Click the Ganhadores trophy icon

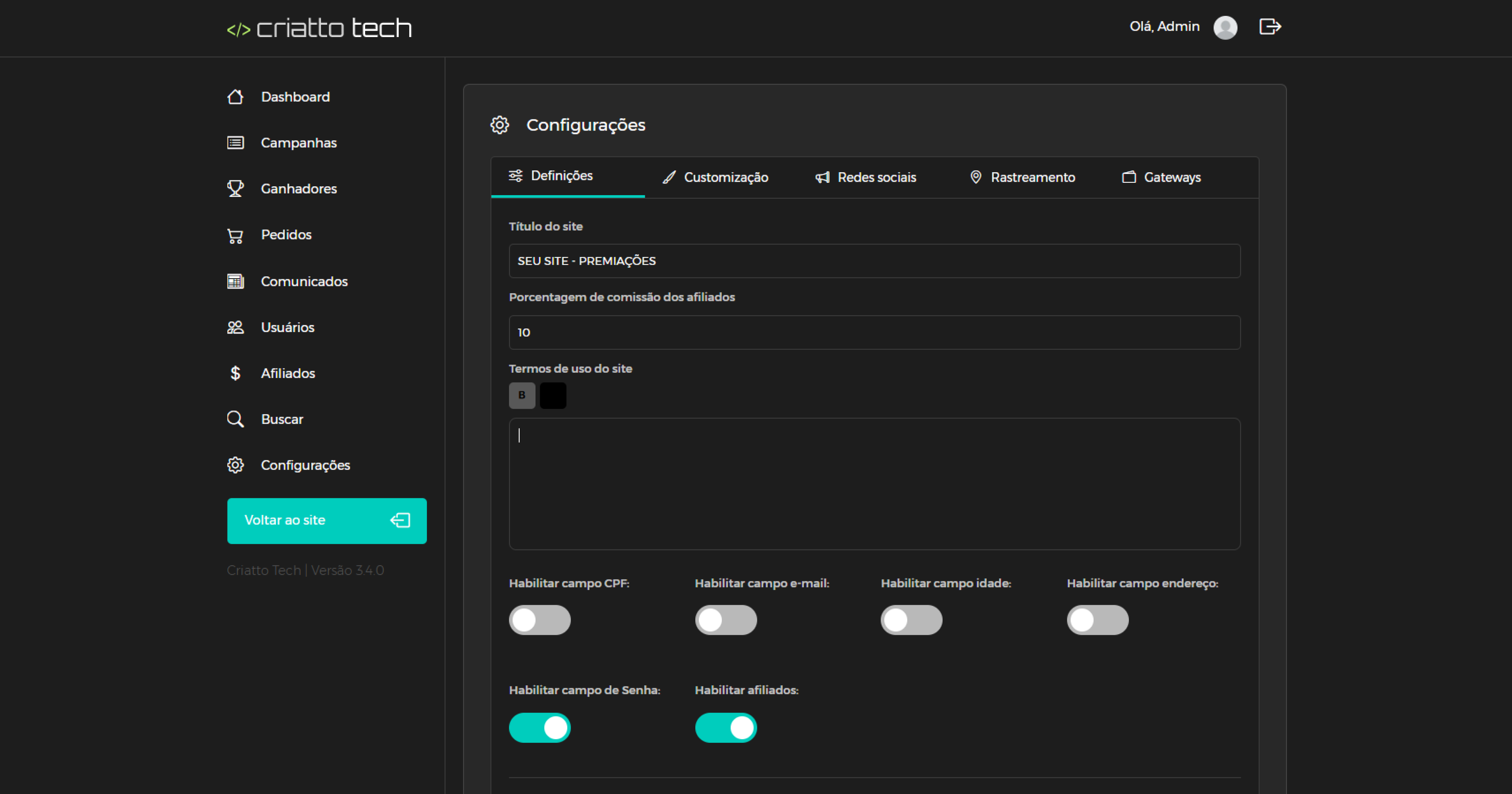[x=235, y=188]
